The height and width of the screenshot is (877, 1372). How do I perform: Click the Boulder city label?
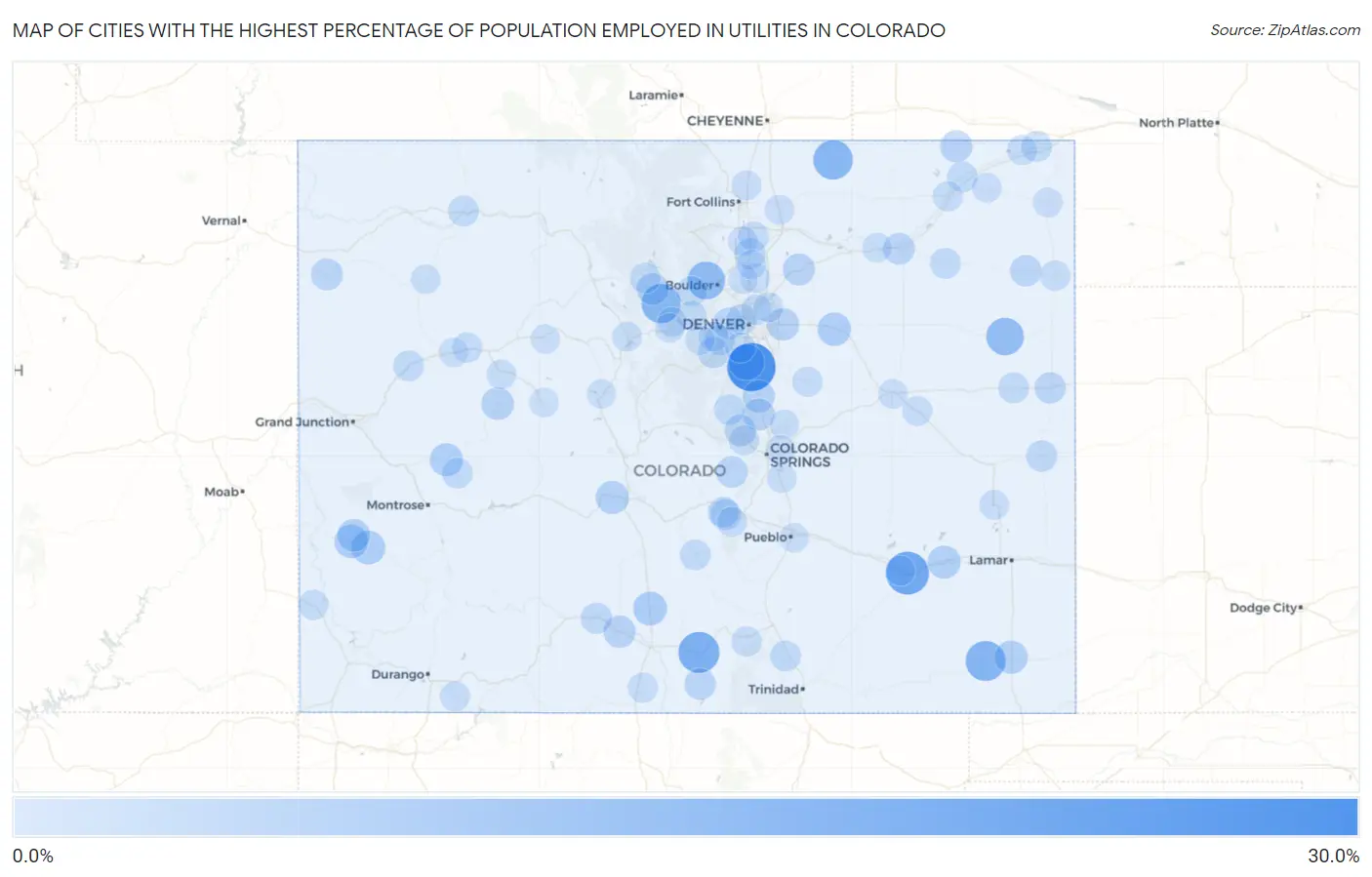pyautogui.click(x=690, y=286)
